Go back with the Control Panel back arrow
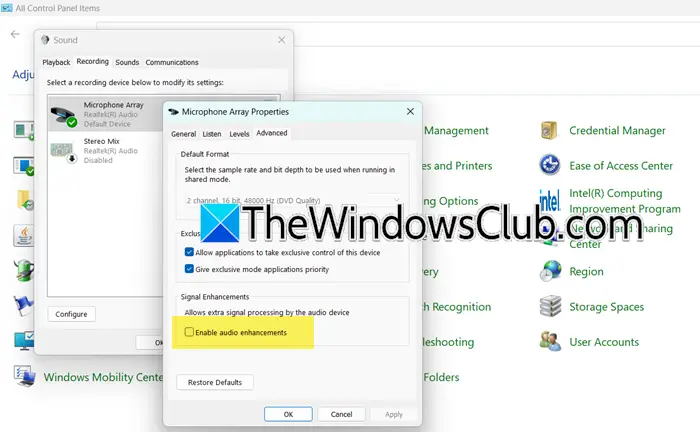The width and height of the screenshot is (700, 432). (15, 34)
